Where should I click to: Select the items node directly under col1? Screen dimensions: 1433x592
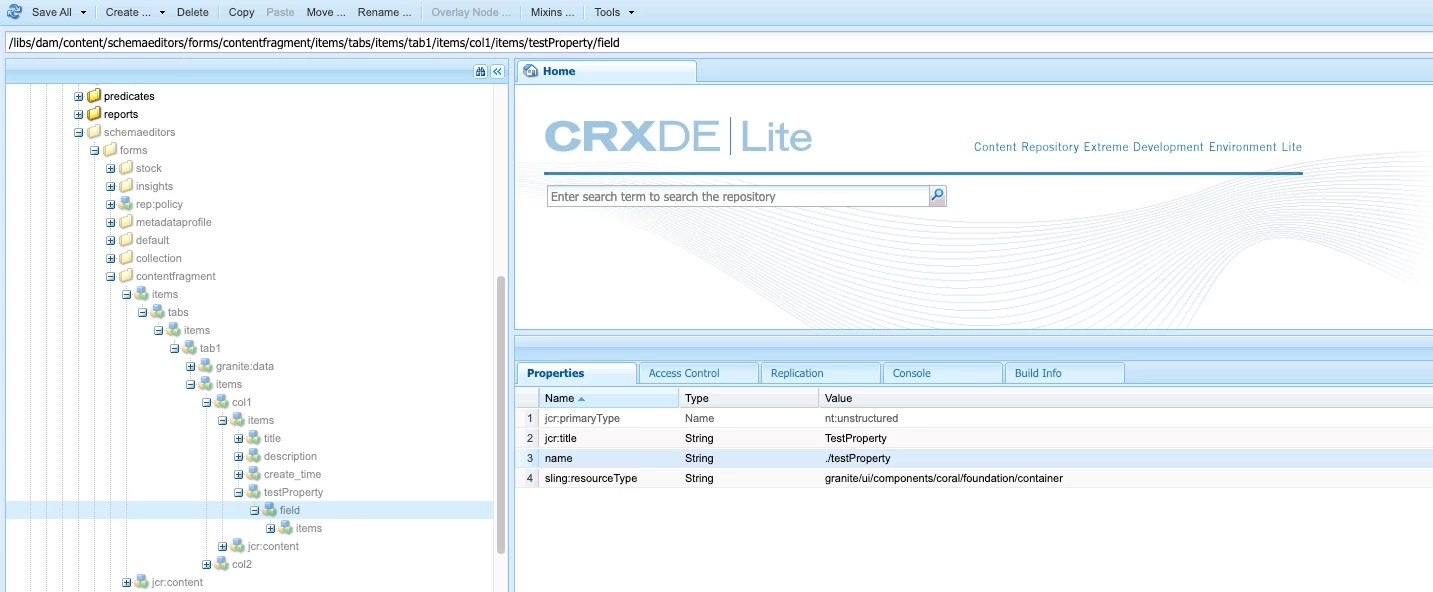(261, 420)
